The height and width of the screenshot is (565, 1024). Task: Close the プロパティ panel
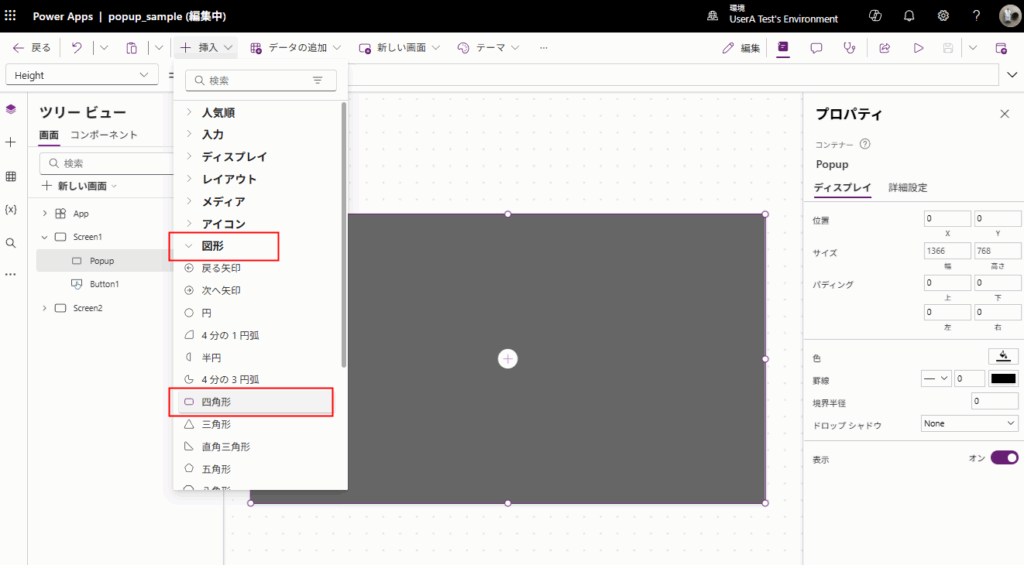pyautogui.click(x=1004, y=114)
